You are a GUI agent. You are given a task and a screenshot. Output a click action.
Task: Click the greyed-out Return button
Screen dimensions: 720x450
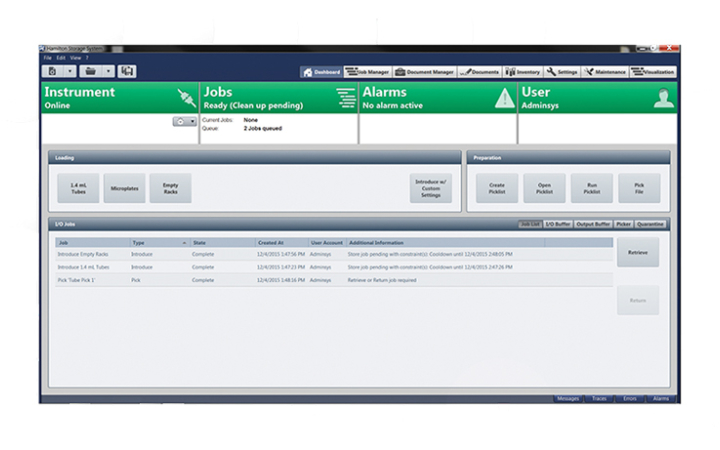tap(638, 300)
